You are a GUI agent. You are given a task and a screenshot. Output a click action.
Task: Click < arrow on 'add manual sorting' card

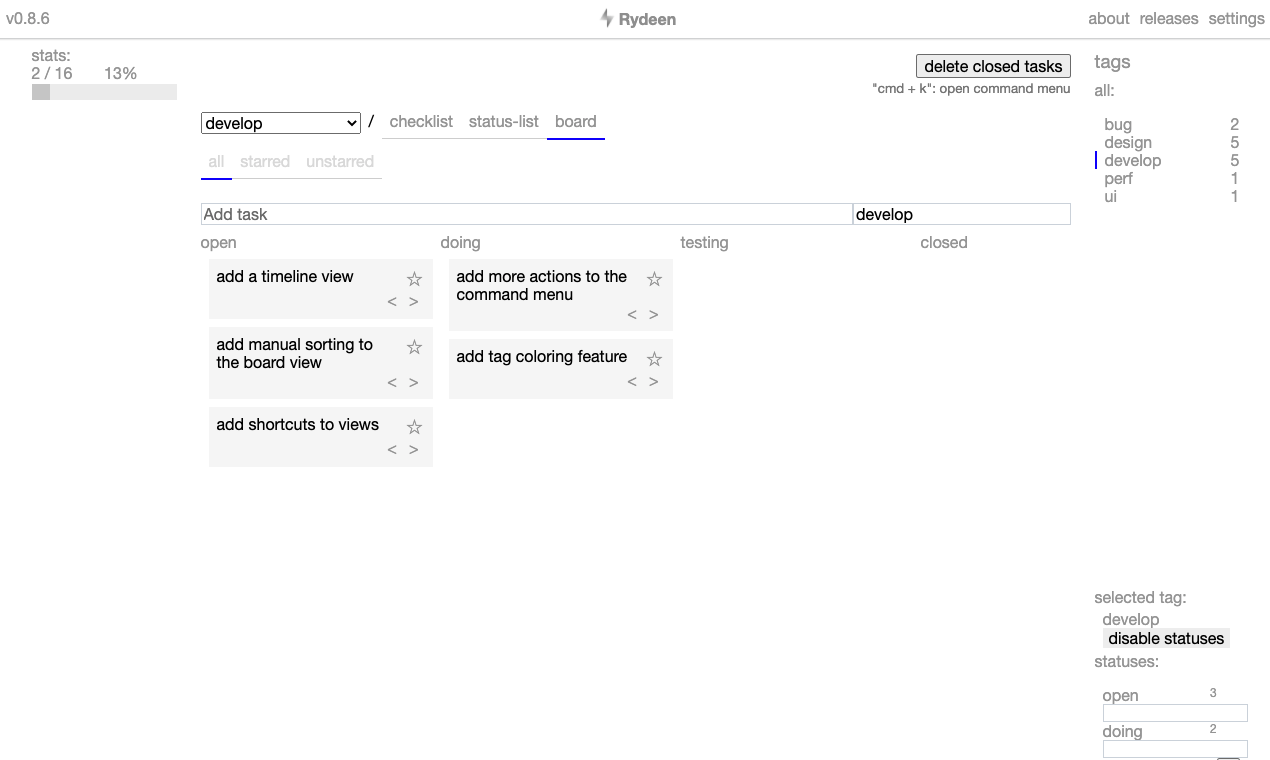tap(392, 382)
